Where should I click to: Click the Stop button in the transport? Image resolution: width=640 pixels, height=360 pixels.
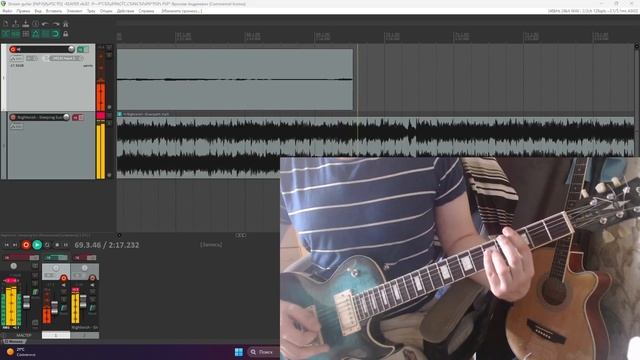[57, 245]
